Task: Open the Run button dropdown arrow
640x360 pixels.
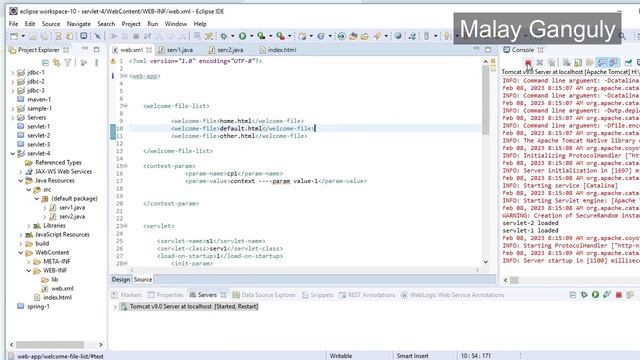Action: (251, 36)
